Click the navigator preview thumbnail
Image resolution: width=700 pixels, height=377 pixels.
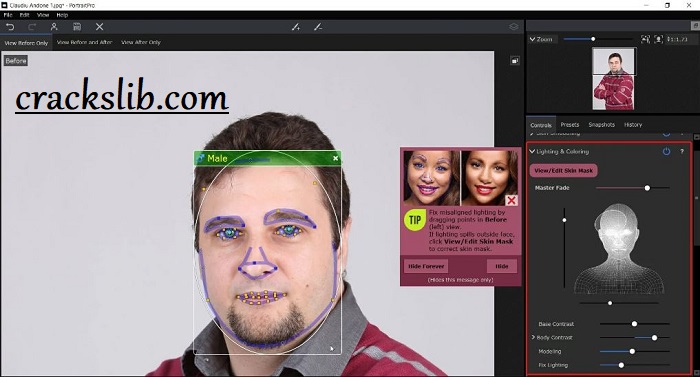pos(613,79)
